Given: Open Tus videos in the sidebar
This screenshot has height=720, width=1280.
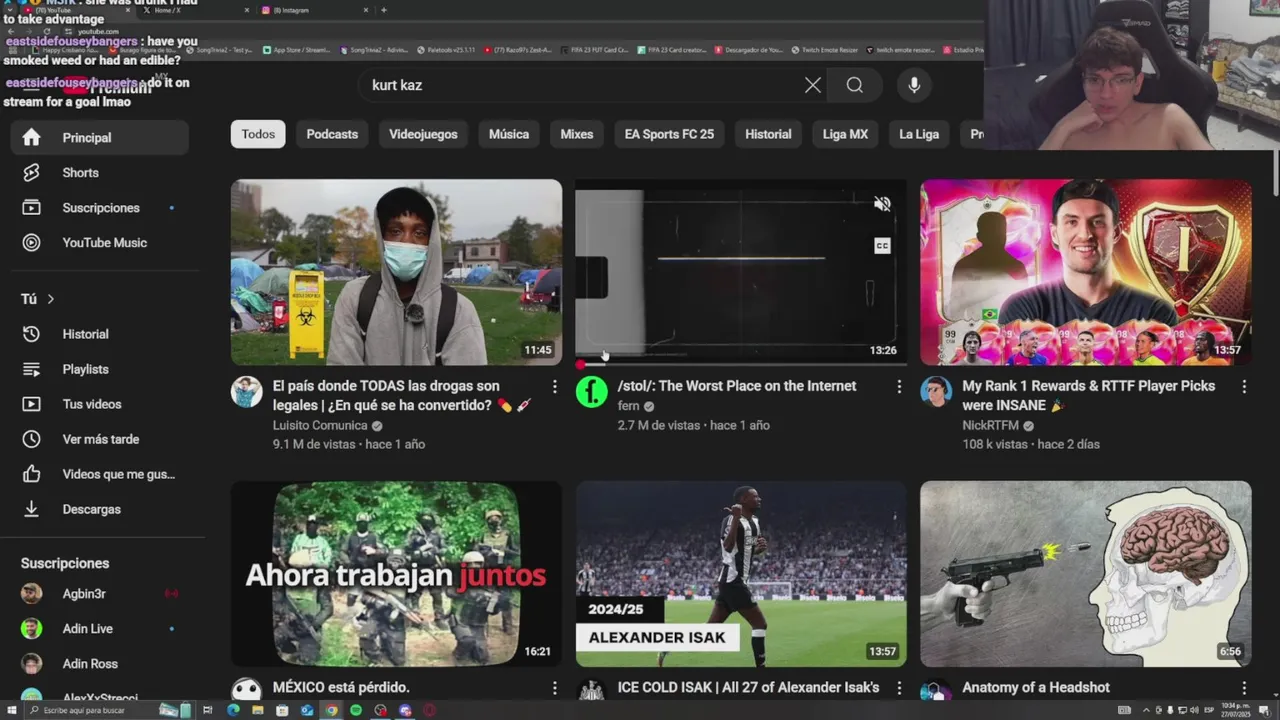Looking at the screenshot, I should coord(100,404).
